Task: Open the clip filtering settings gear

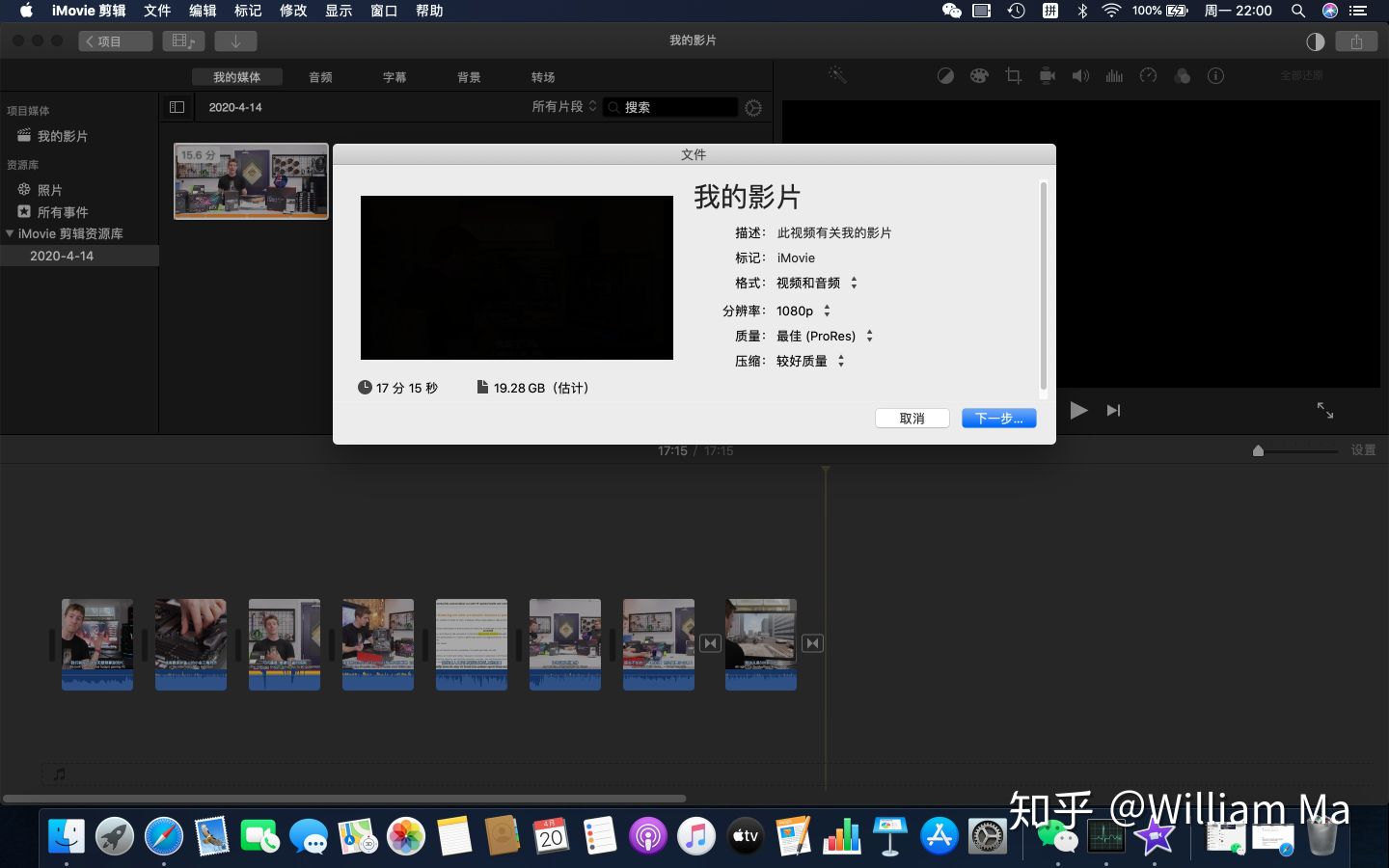Action: 752,107
